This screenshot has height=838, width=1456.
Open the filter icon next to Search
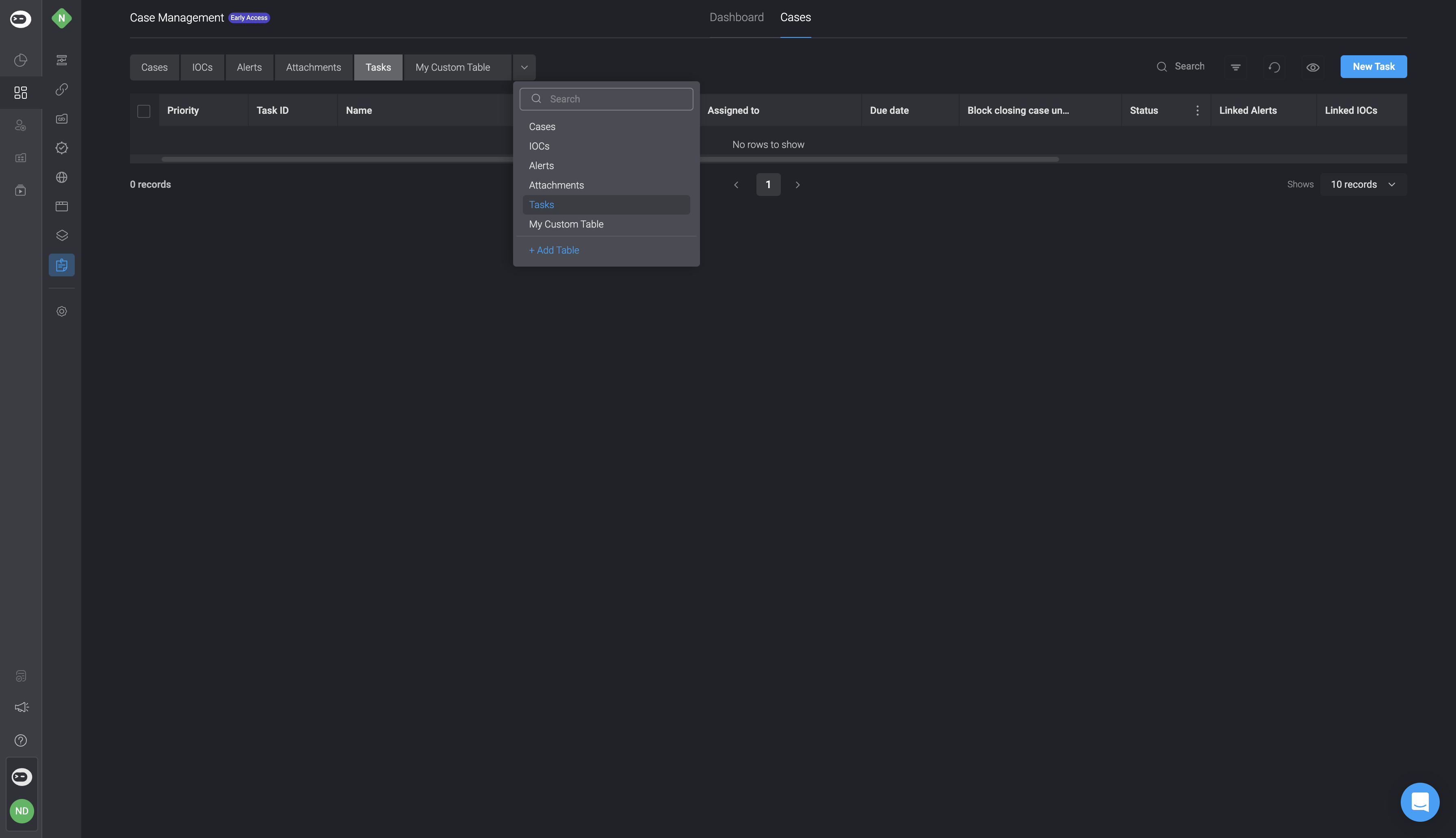click(x=1235, y=67)
